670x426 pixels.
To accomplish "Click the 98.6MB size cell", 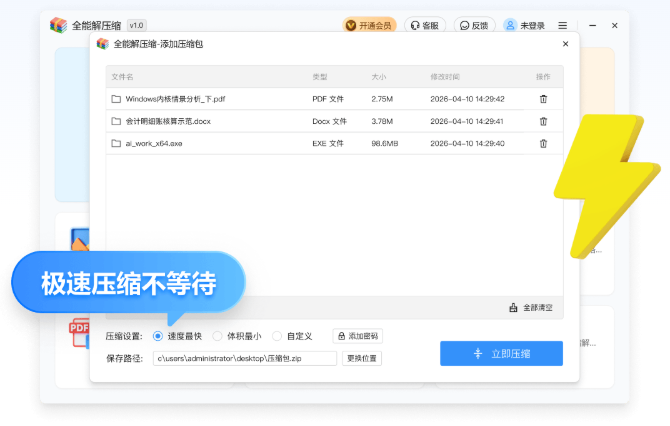I will [x=385, y=144].
